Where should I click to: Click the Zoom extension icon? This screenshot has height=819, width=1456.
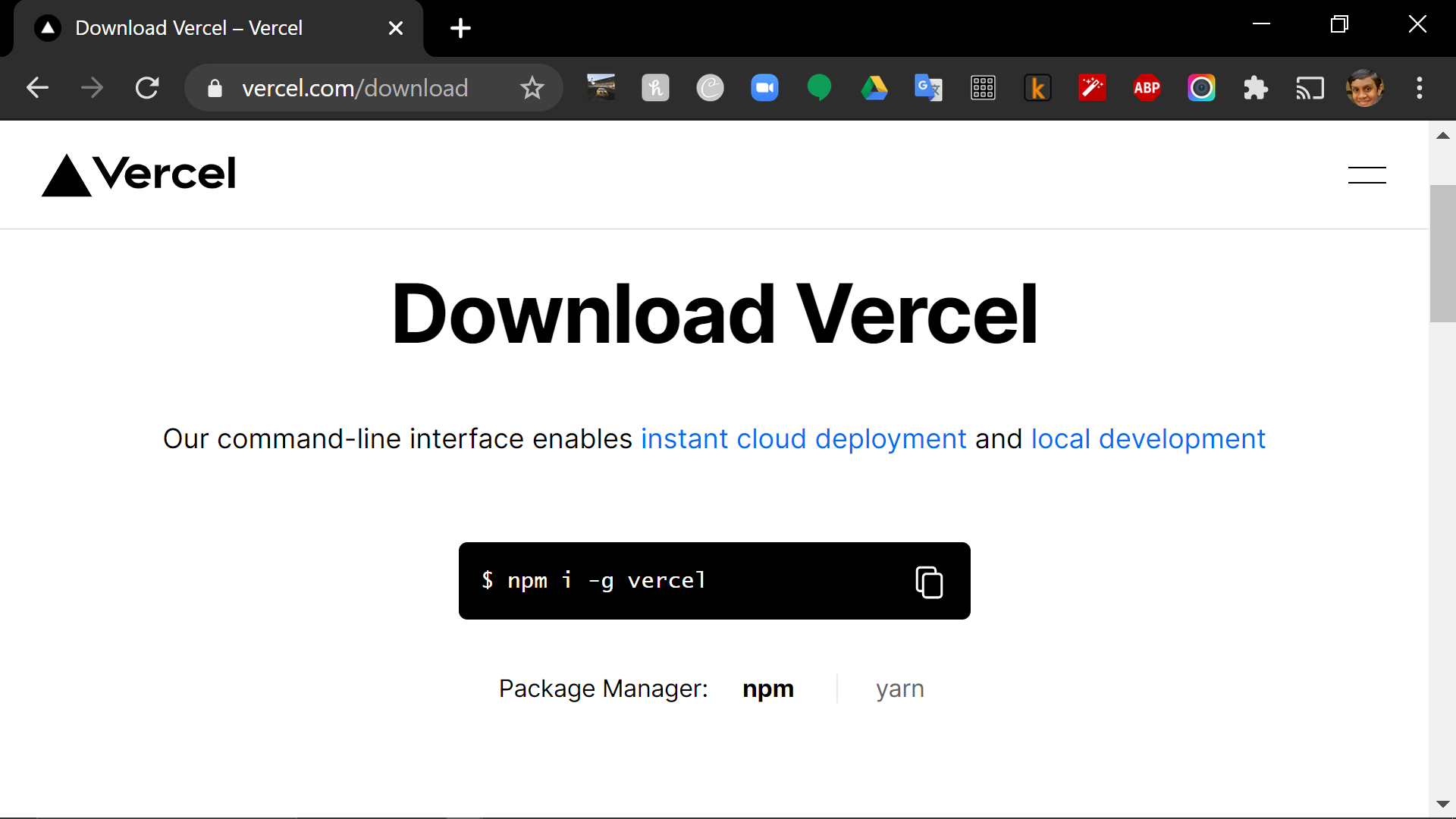[x=764, y=88]
